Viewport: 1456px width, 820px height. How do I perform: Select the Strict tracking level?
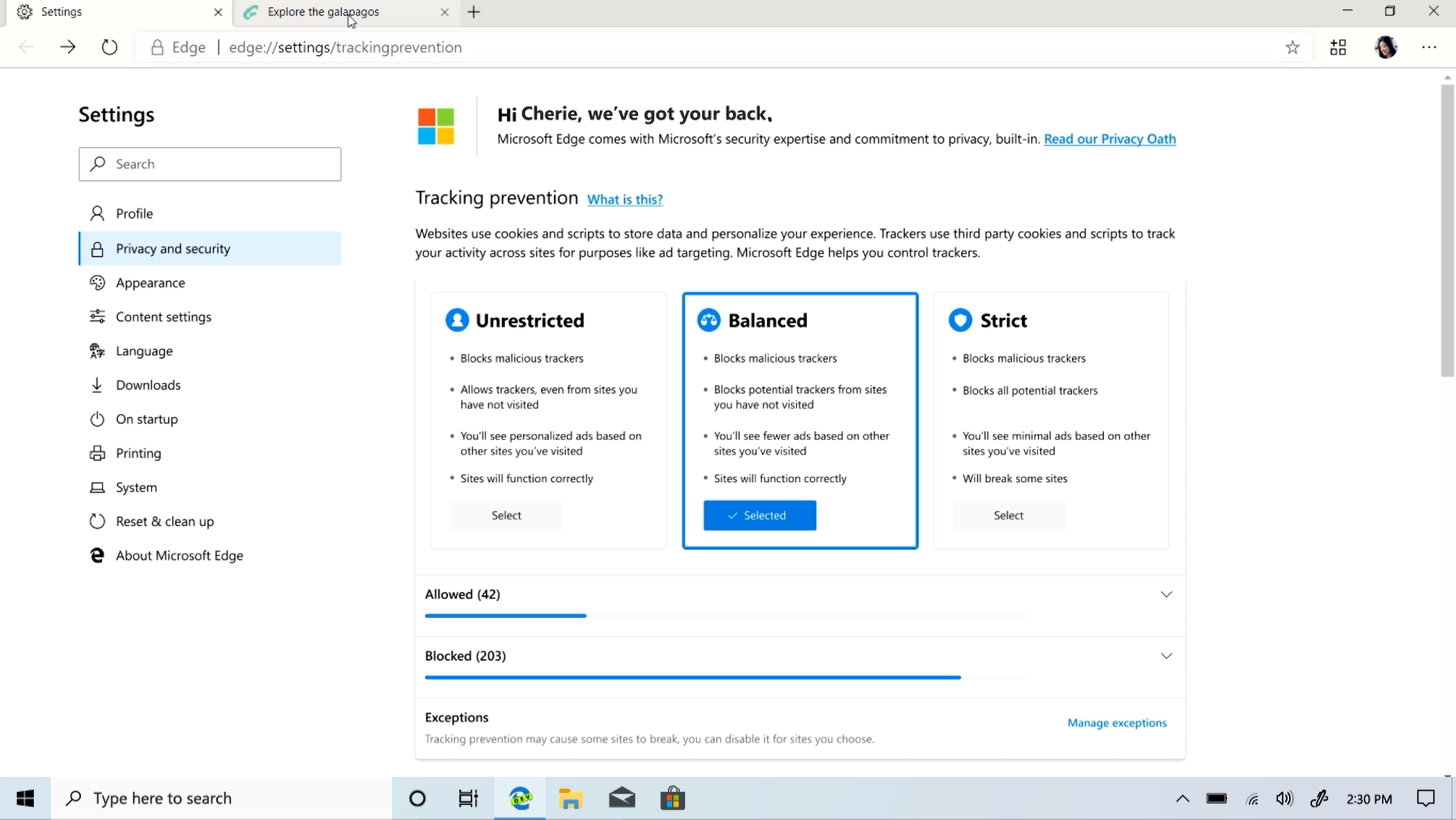[x=1008, y=515]
